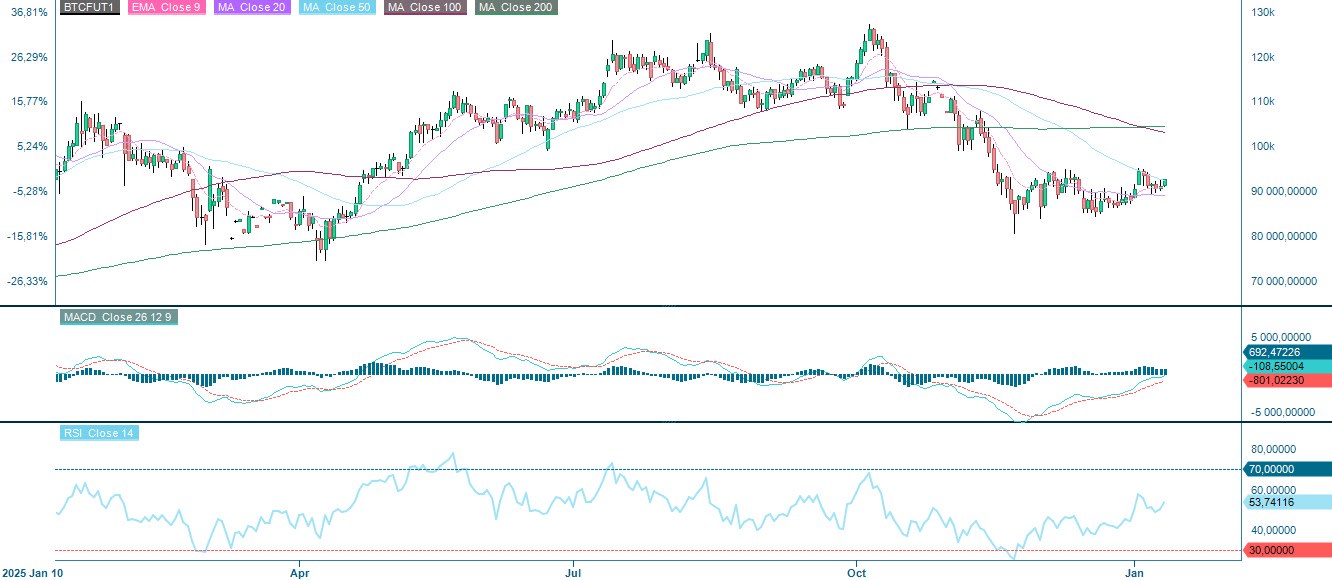This screenshot has height=580, width=1332.
Task: Click the -108,55004 MACD line value tag
Action: tap(1287, 367)
